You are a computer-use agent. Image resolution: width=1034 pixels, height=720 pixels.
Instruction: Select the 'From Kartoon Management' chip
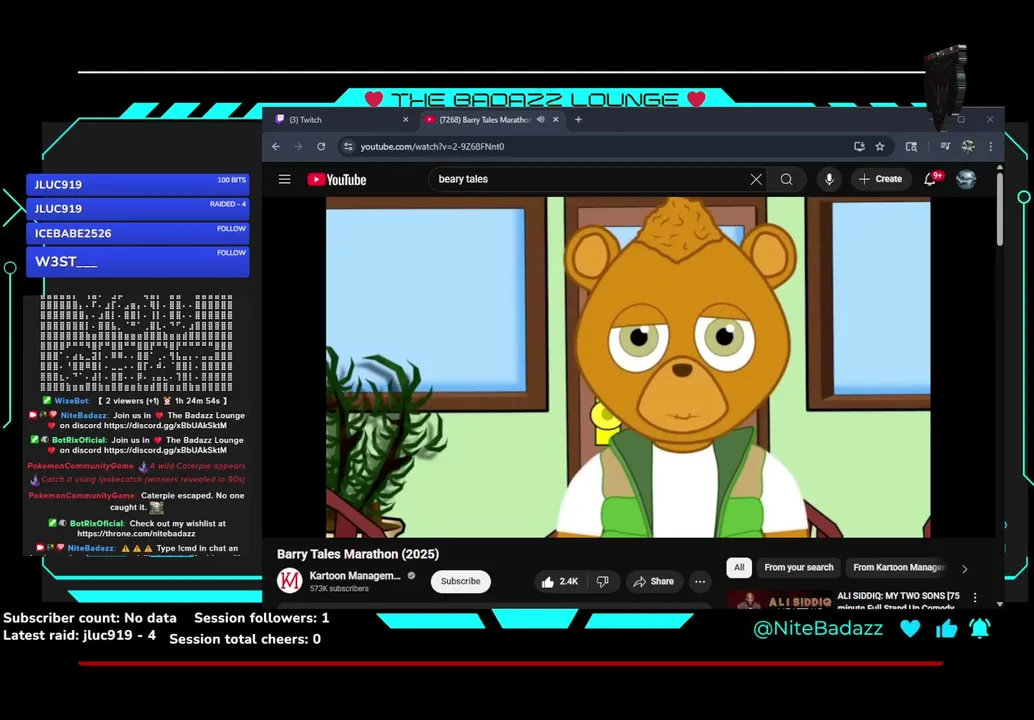pos(899,567)
